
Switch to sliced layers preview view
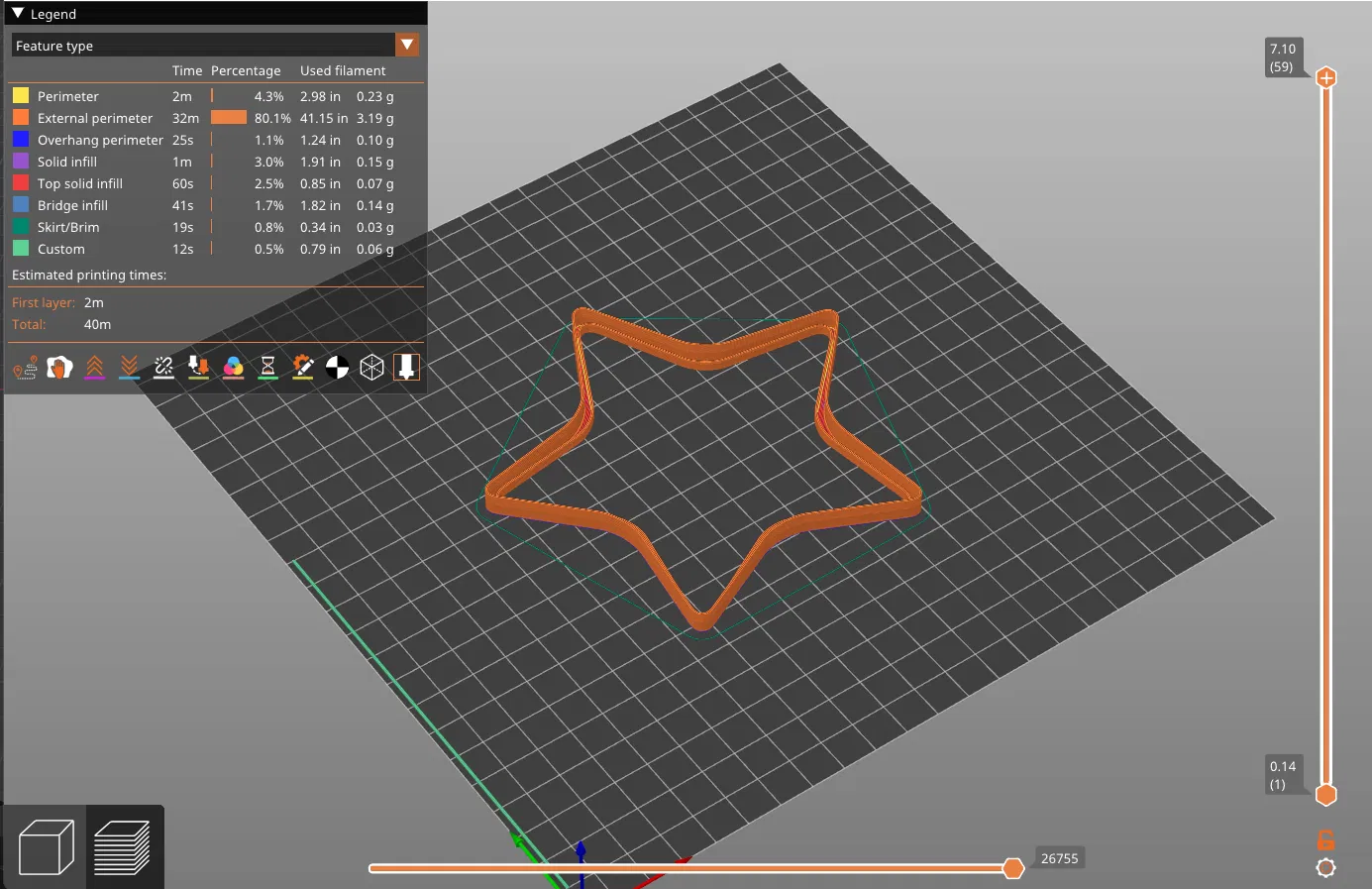(123, 847)
